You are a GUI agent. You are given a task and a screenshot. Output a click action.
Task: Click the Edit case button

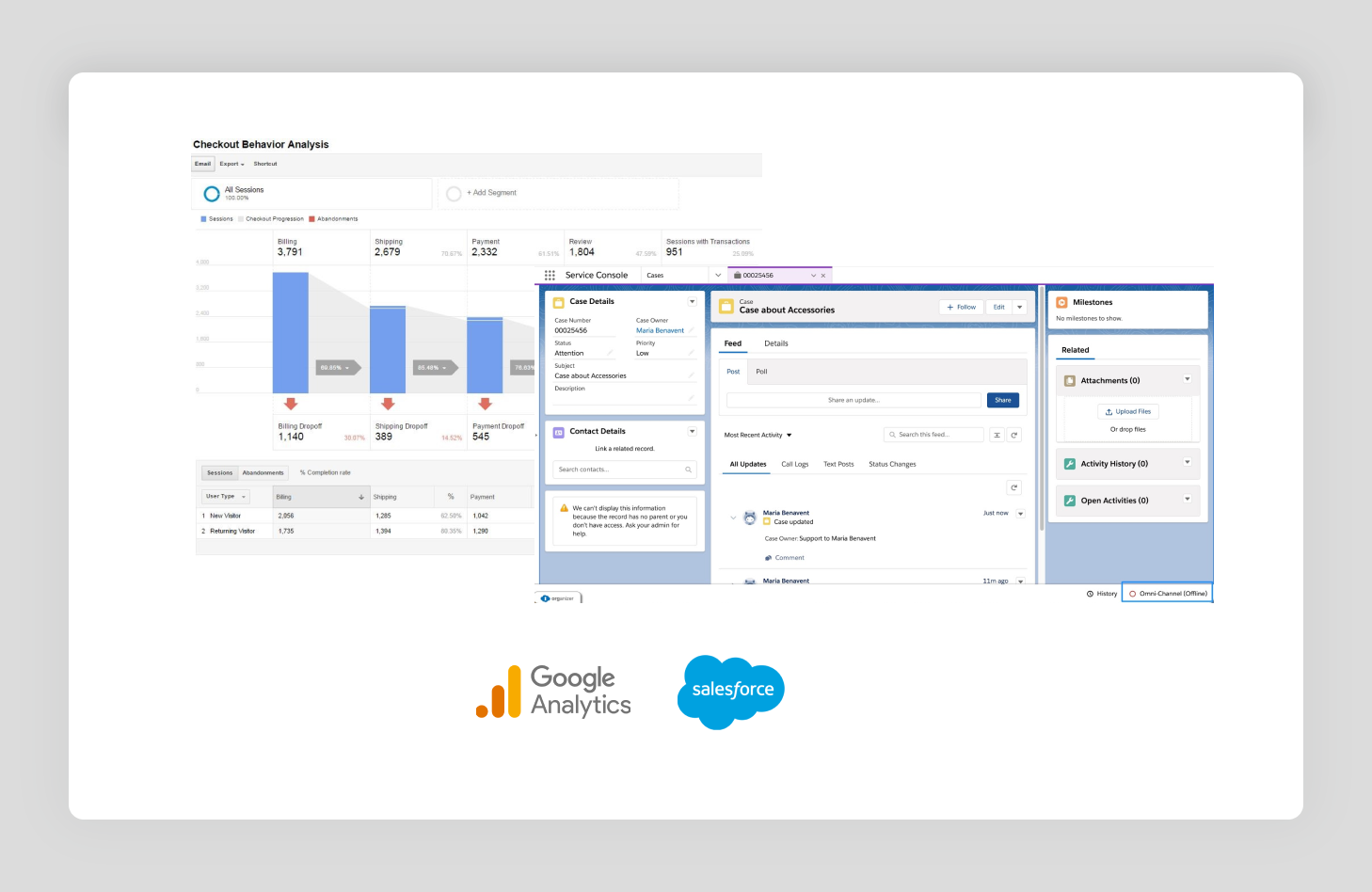[x=998, y=307]
